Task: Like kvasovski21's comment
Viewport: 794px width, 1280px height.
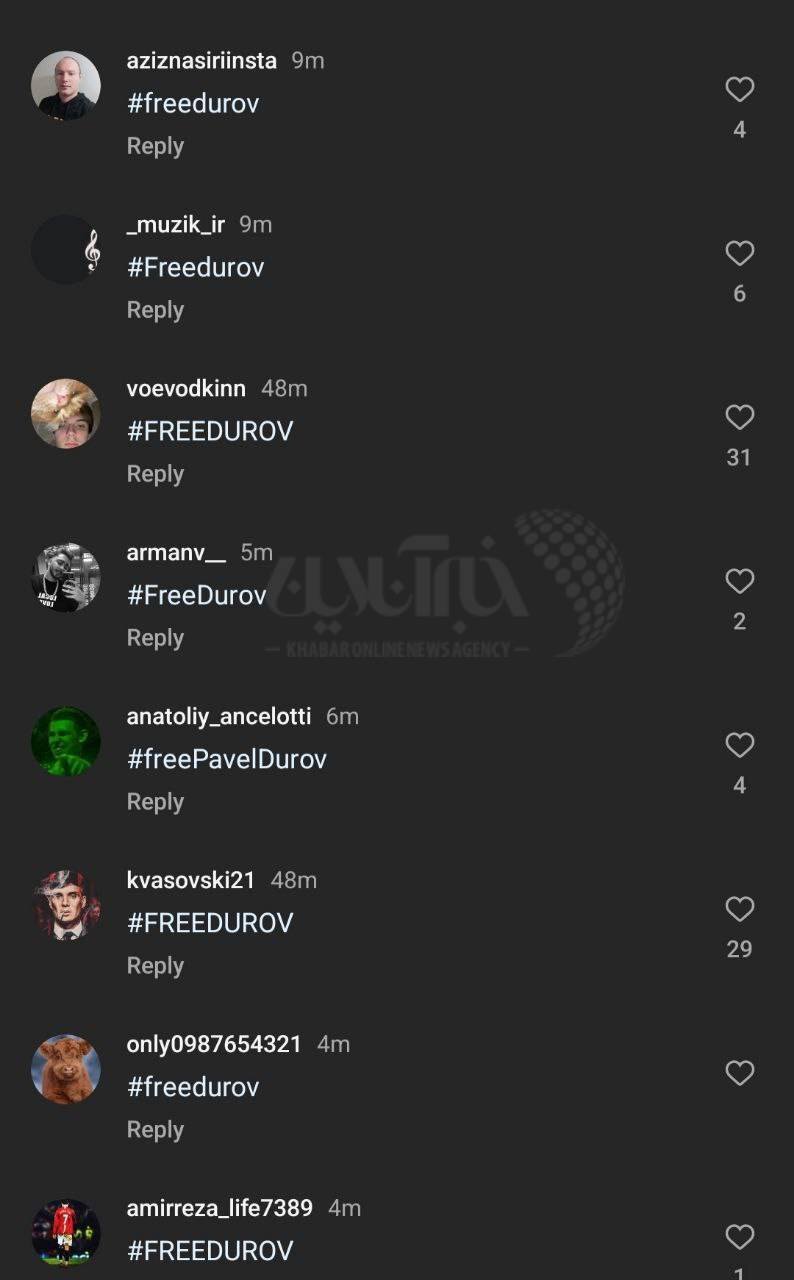Action: click(739, 910)
